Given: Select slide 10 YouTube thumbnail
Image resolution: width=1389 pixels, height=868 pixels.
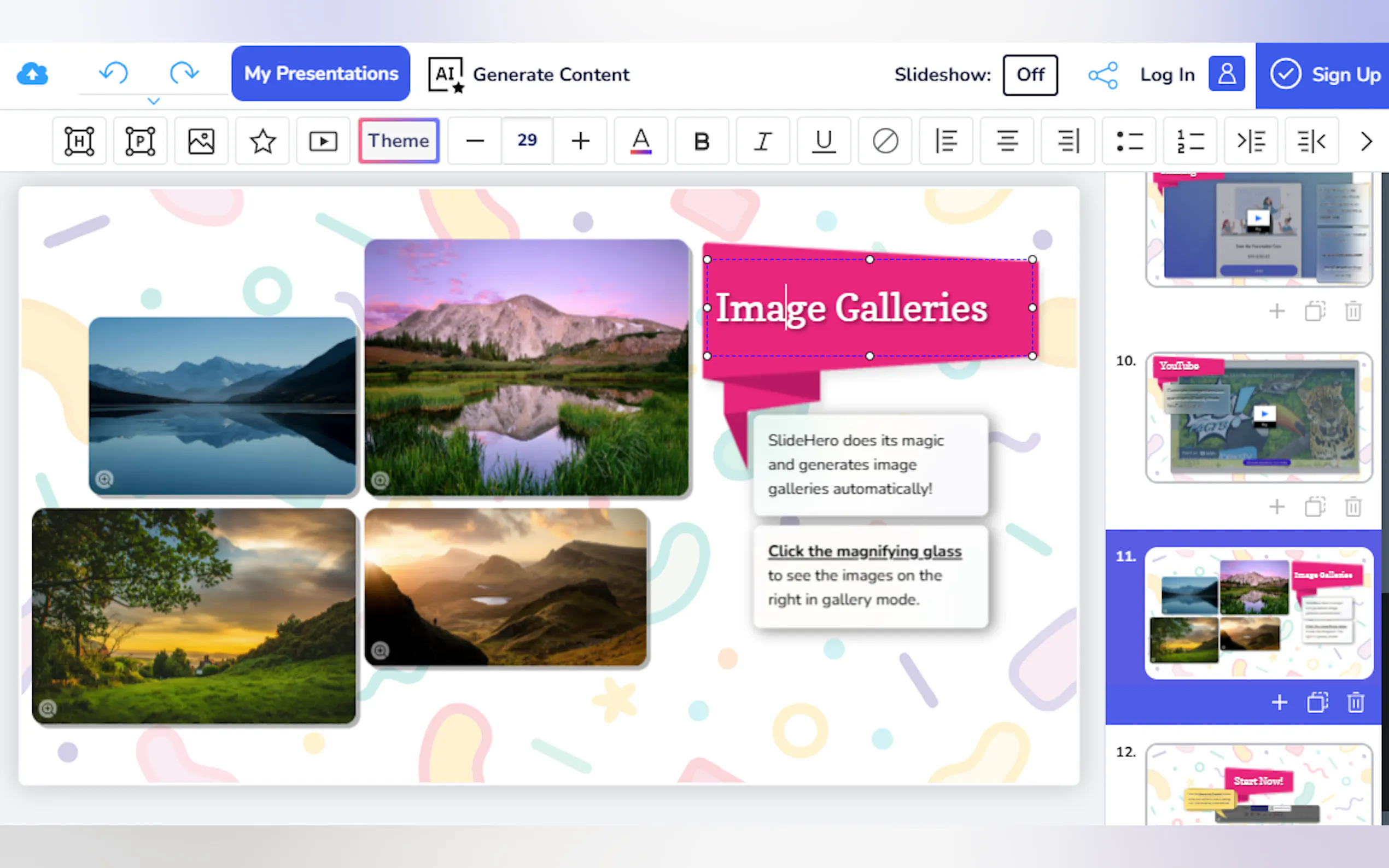Looking at the screenshot, I should [x=1259, y=418].
